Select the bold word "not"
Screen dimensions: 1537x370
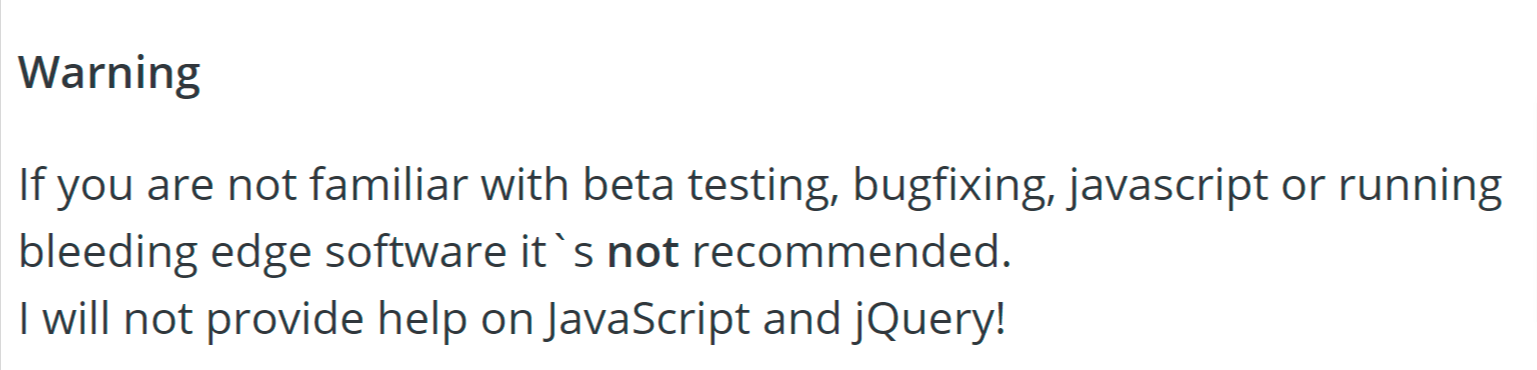tap(643, 255)
